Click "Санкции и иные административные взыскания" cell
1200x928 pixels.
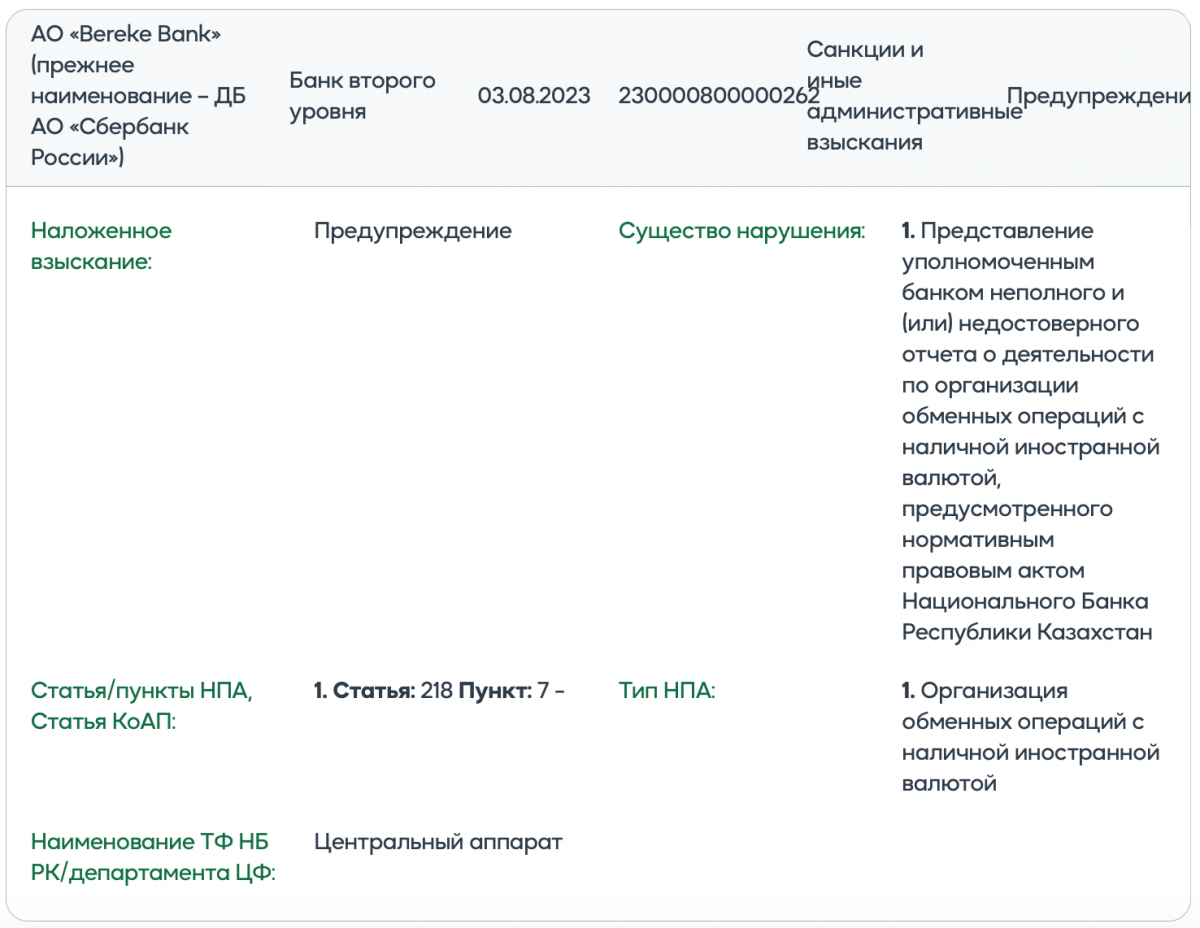click(914, 96)
